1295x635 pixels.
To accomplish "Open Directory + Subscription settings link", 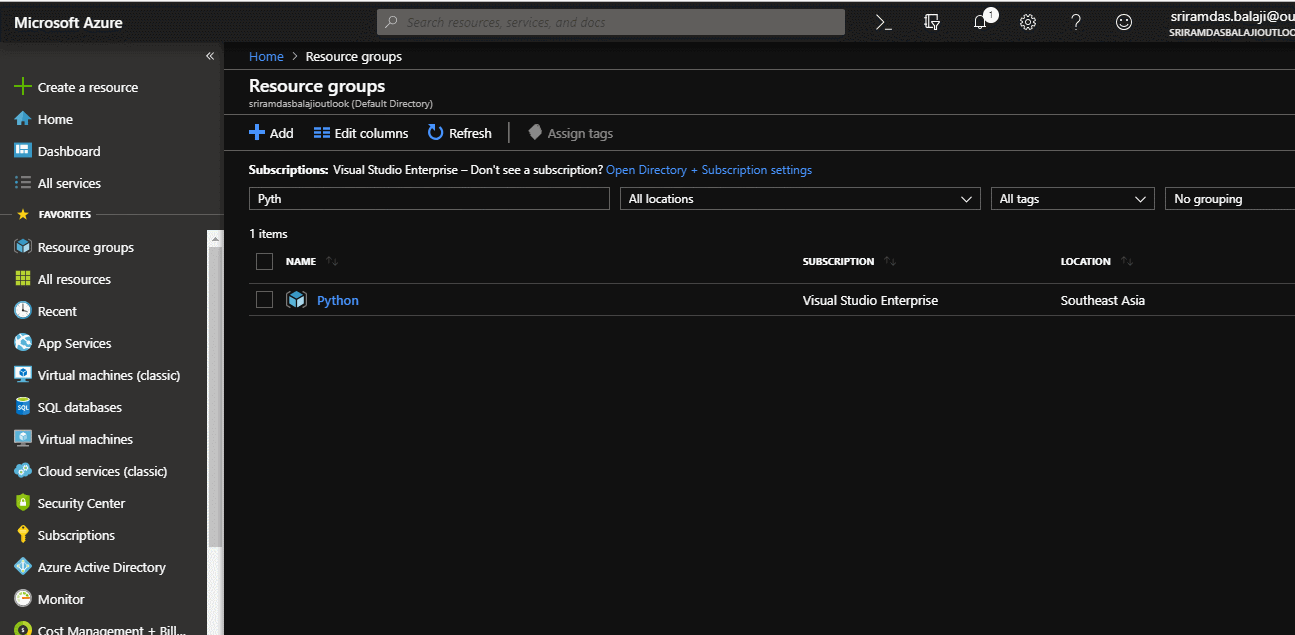I will coord(709,170).
